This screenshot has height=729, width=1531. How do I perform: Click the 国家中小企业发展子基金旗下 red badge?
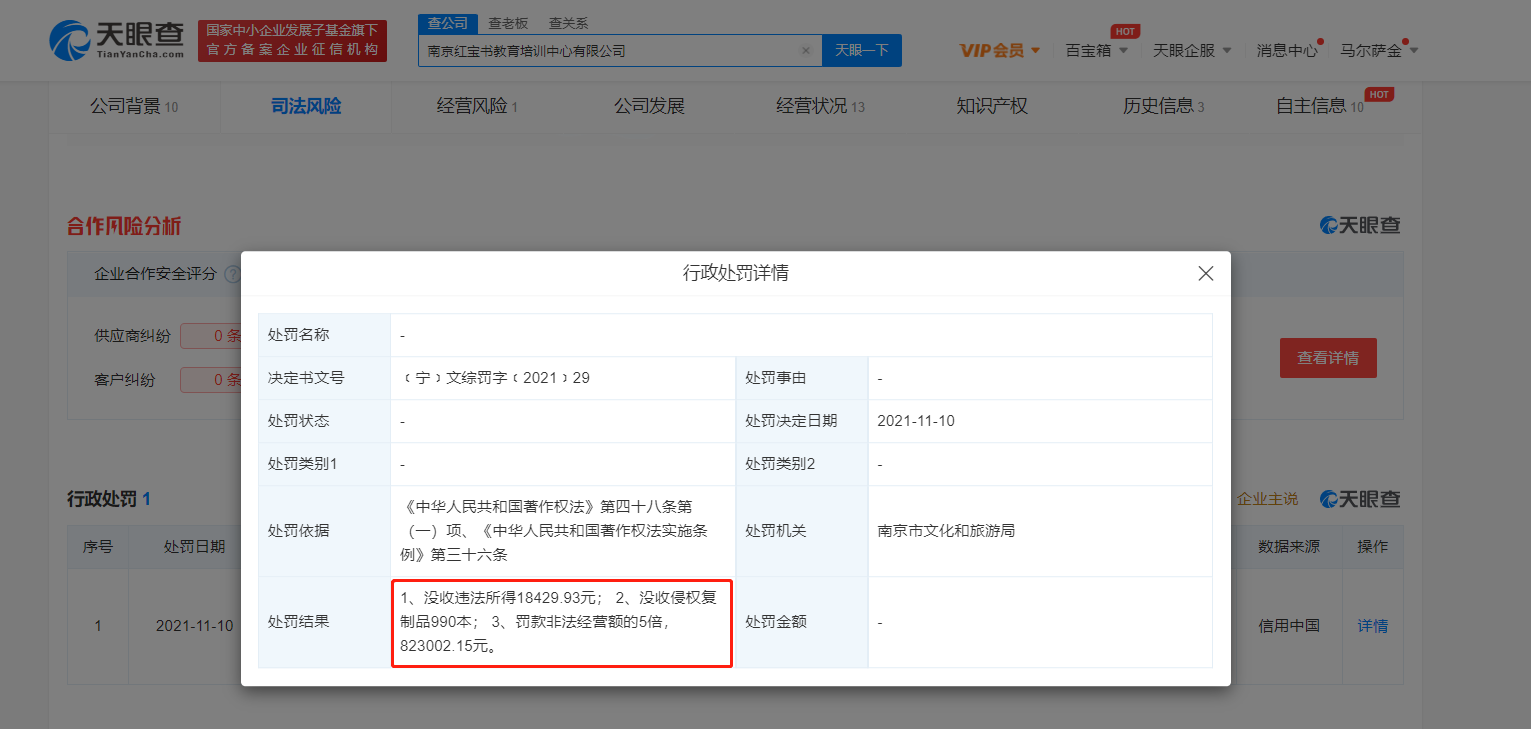pyautogui.click(x=292, y=40)
